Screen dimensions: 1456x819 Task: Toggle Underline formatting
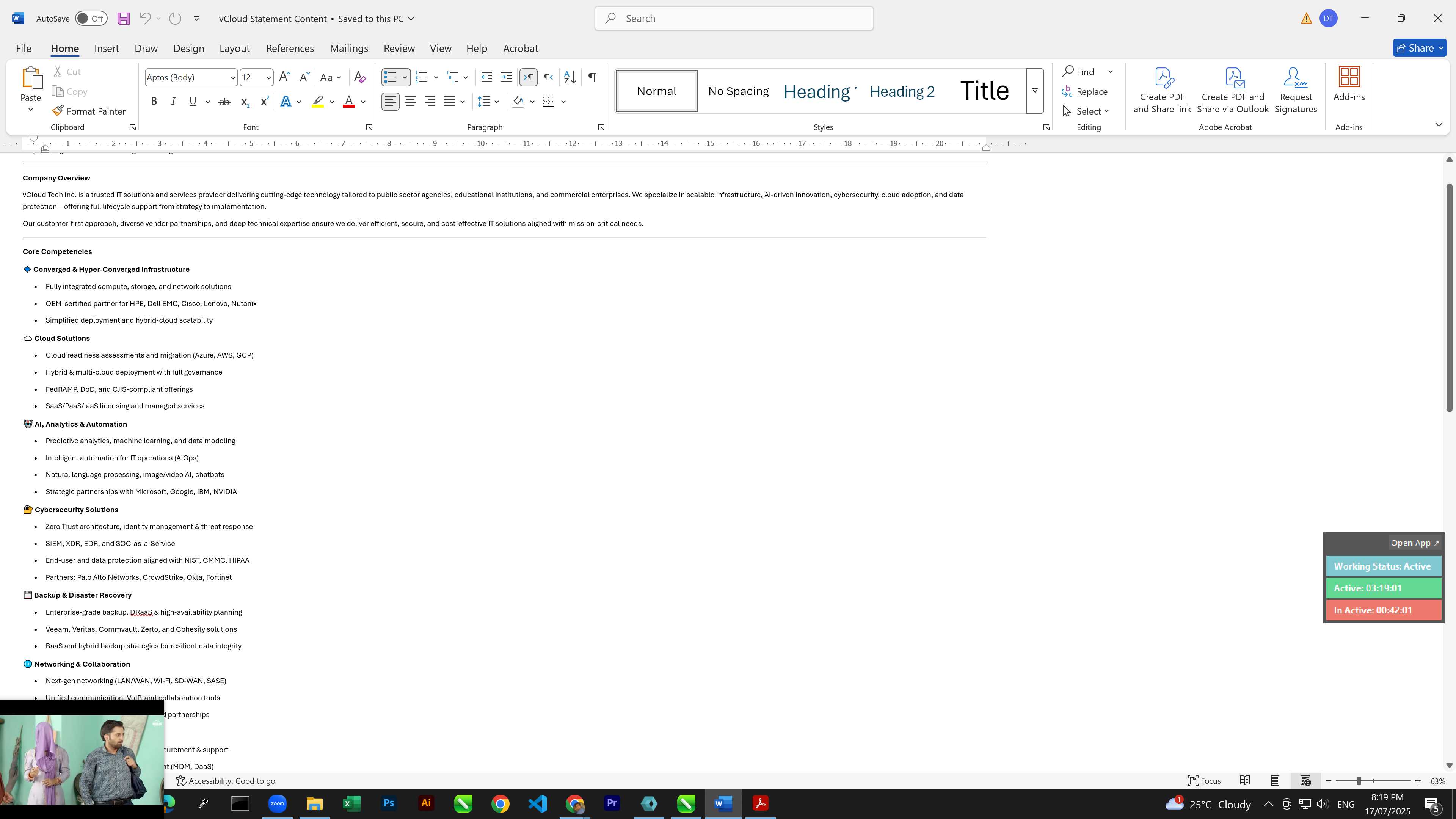point(193,102)
